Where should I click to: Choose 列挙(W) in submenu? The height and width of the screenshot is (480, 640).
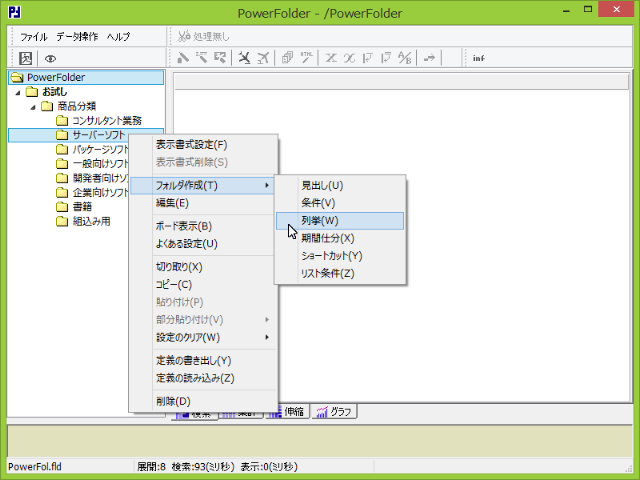click(x=340, y=221)
